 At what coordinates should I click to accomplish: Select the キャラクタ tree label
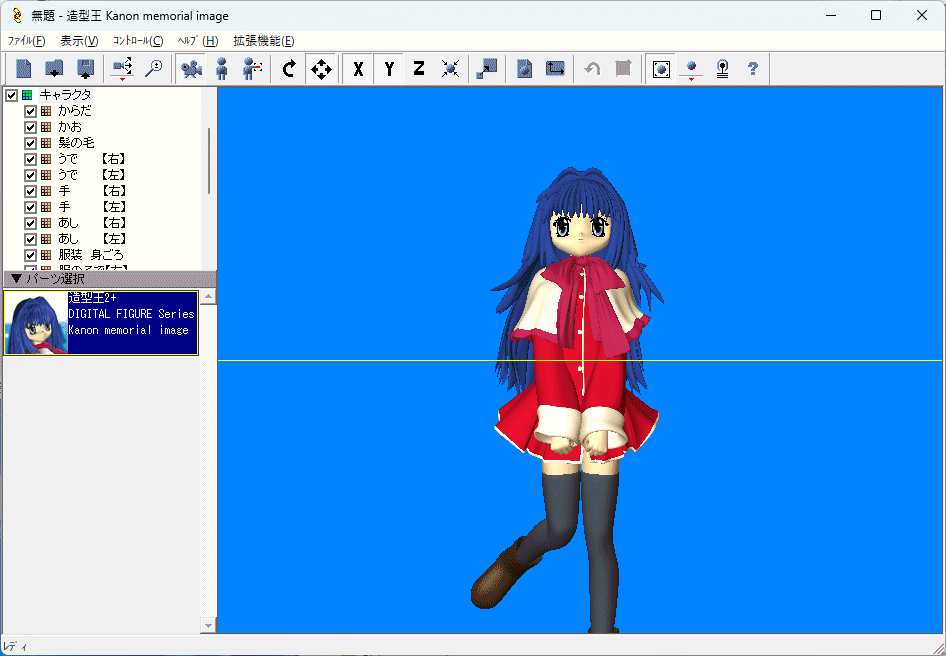[x=65, y=95]
